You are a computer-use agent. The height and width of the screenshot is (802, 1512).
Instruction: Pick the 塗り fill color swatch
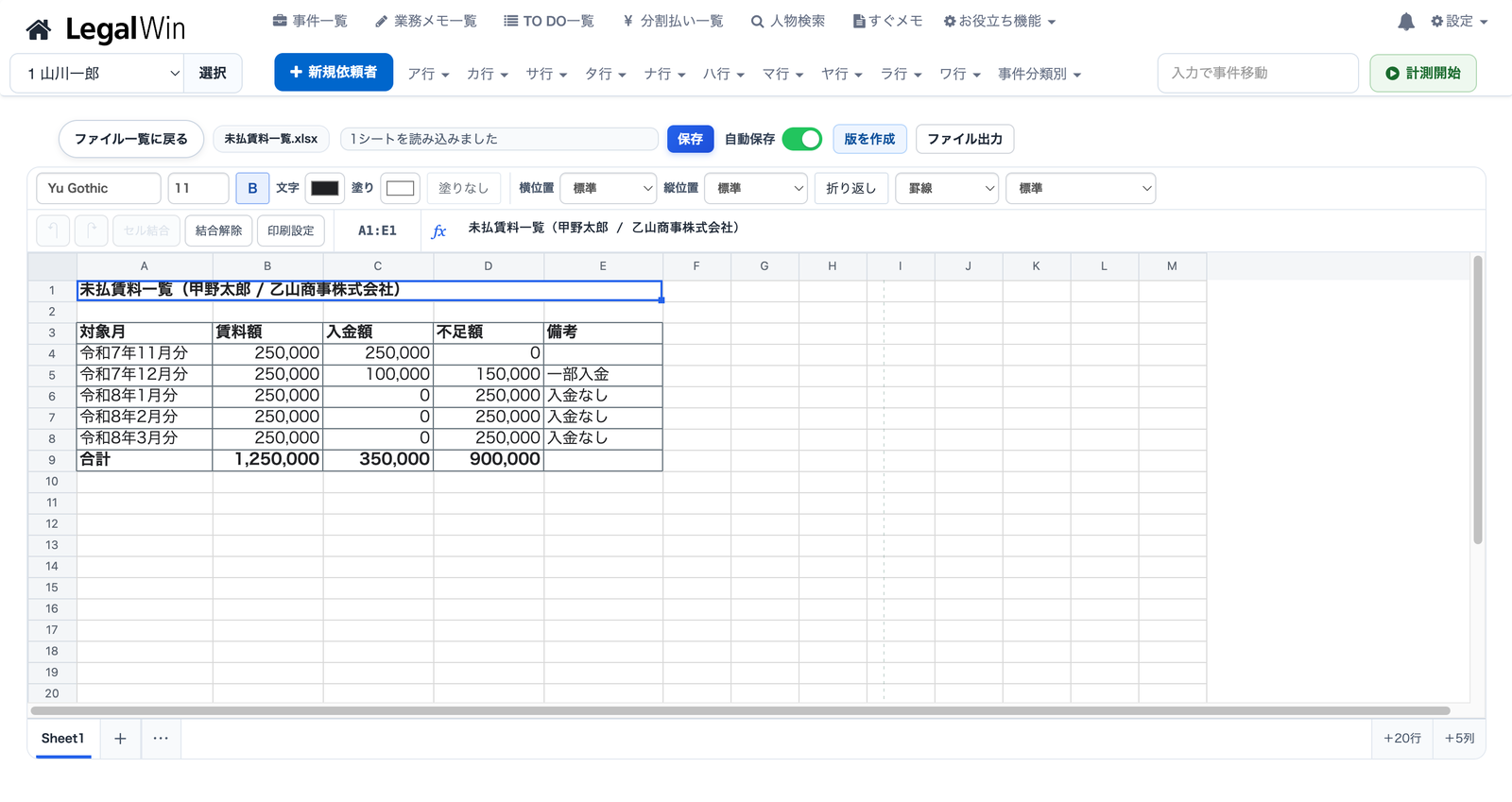(x=401, y=188)
